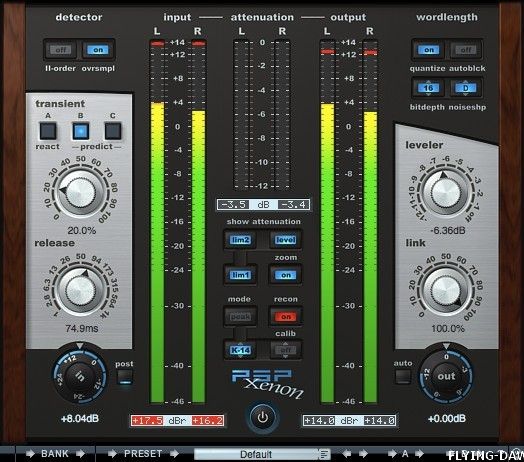The height and width of the screenshot is (462, 524).
Task: Click the arrow right of PRESET
Action: pyautogui.click(x=174, y=454)
